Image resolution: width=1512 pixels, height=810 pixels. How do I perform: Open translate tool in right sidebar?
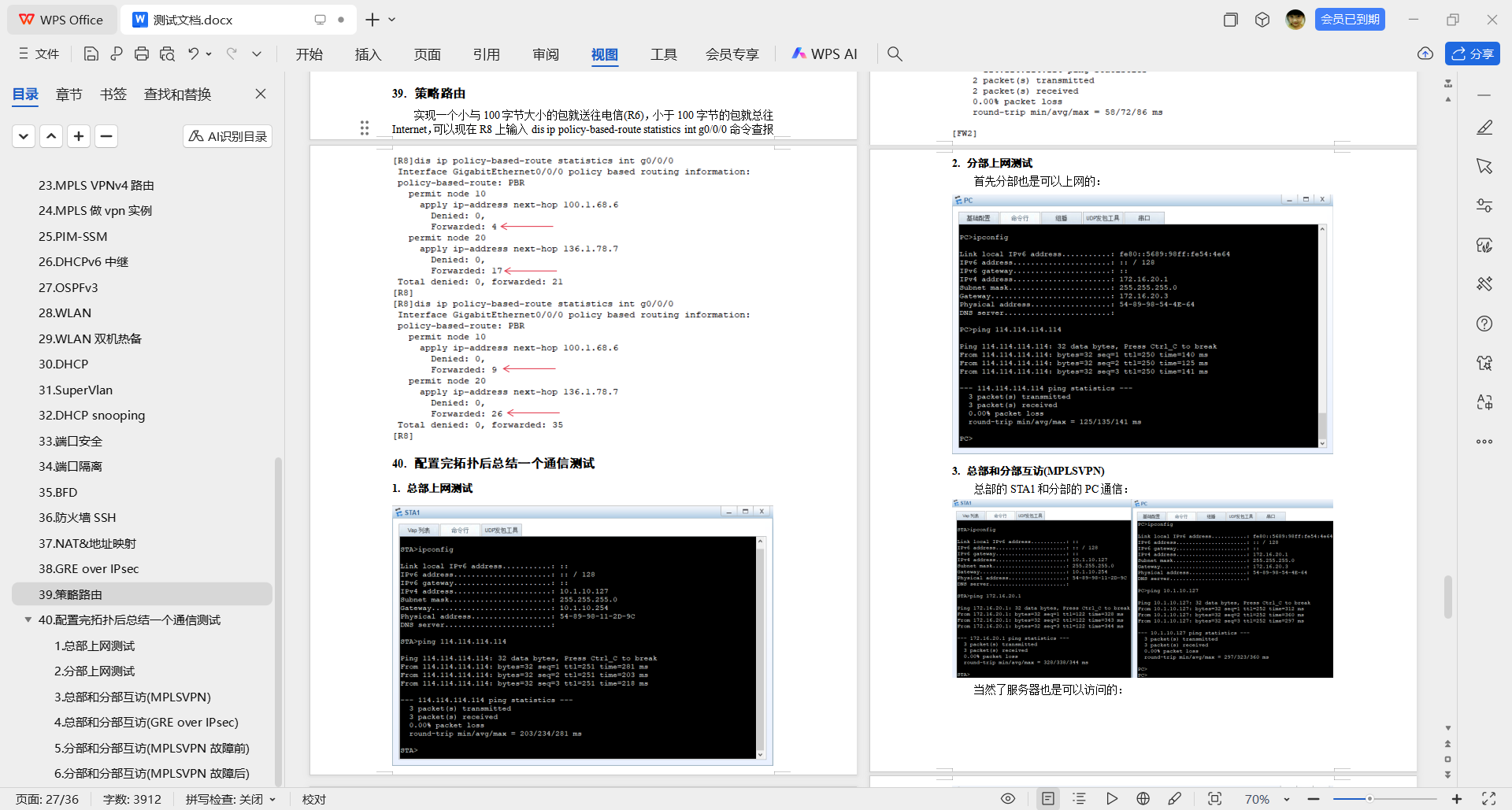1484,402
